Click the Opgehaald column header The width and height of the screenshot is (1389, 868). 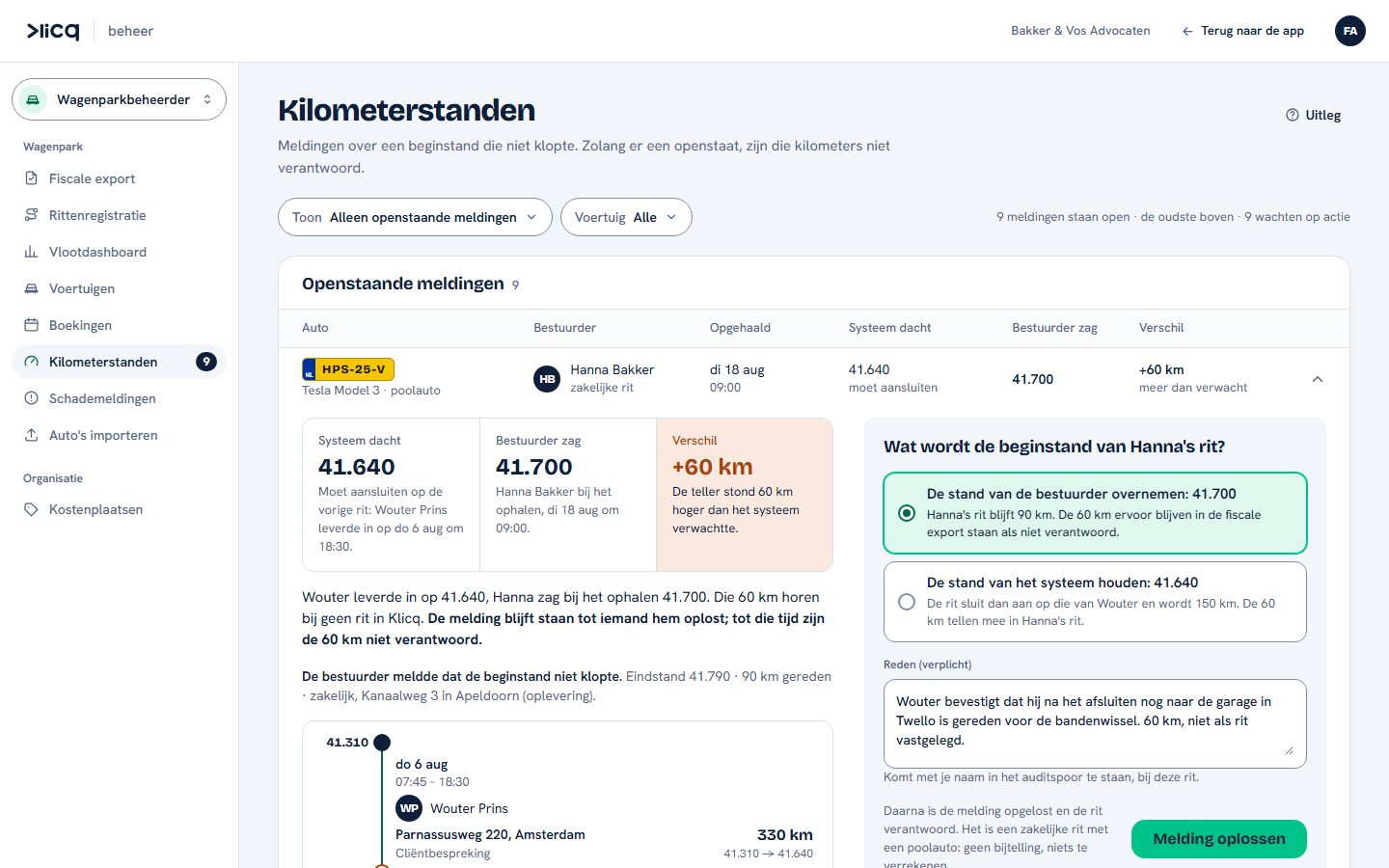[740, 328]
